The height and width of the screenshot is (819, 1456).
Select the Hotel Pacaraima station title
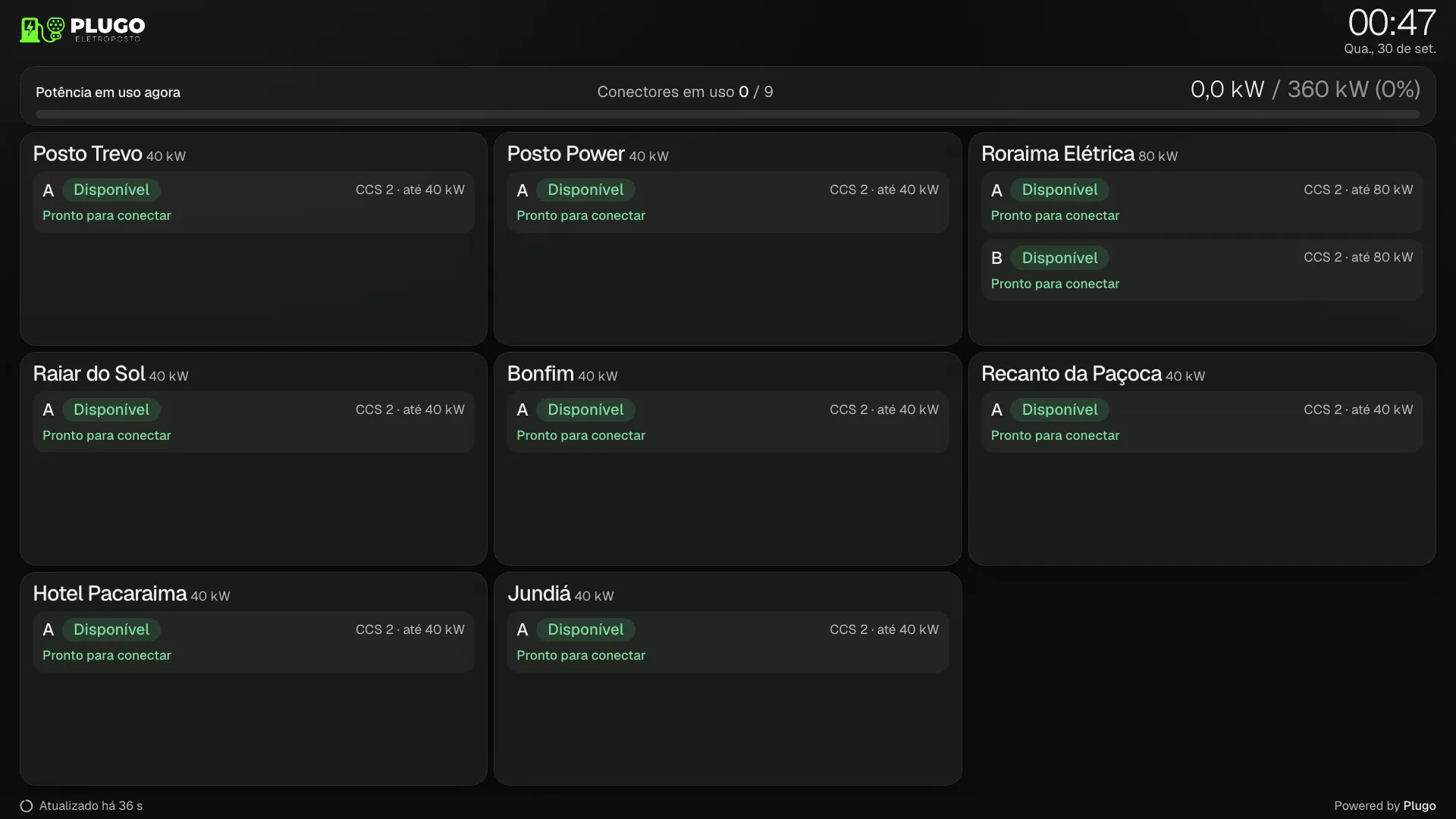[110, 594]
